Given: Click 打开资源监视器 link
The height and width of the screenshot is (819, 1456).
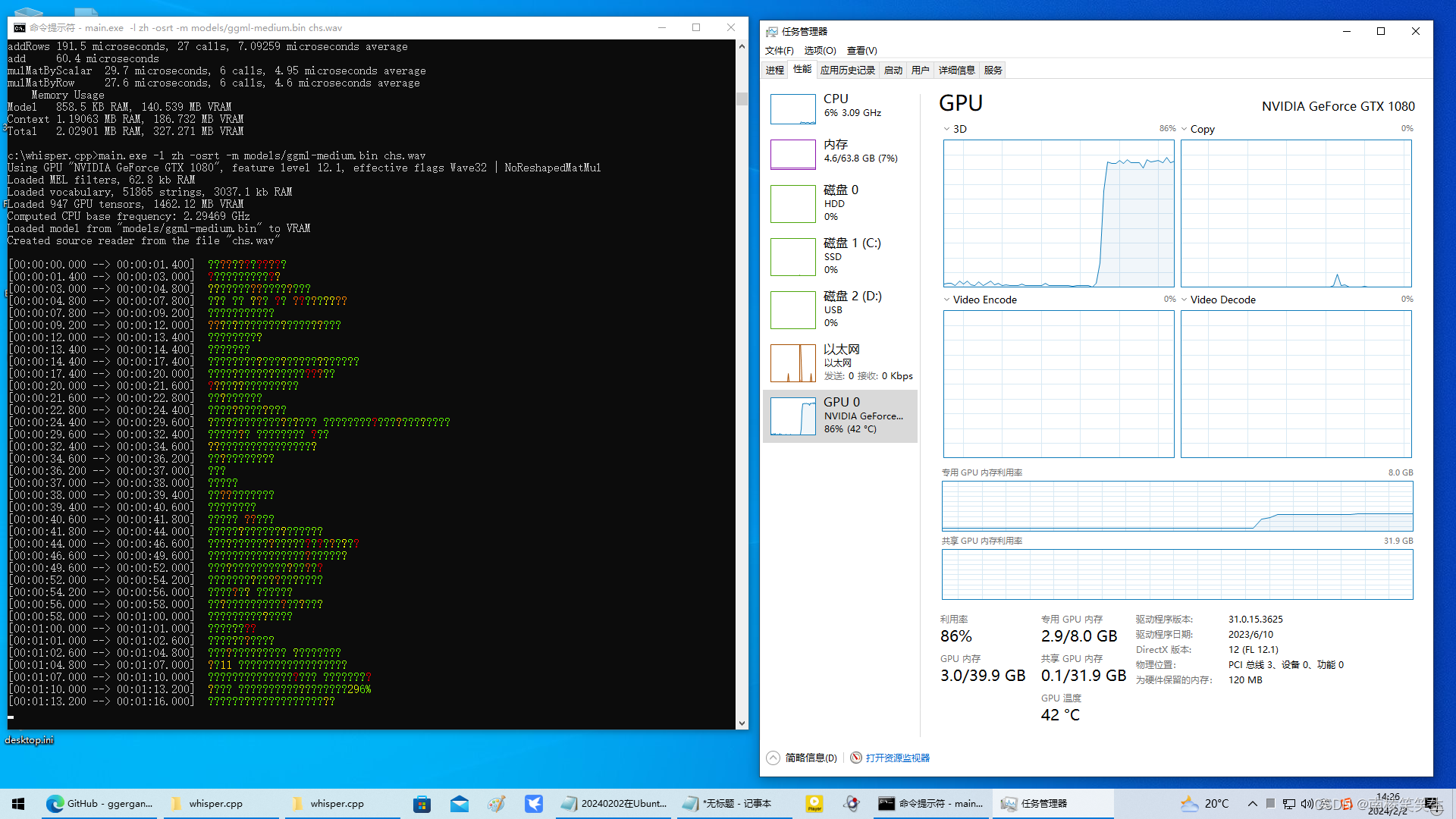Looking at the screenshot, I should point(897,758).
